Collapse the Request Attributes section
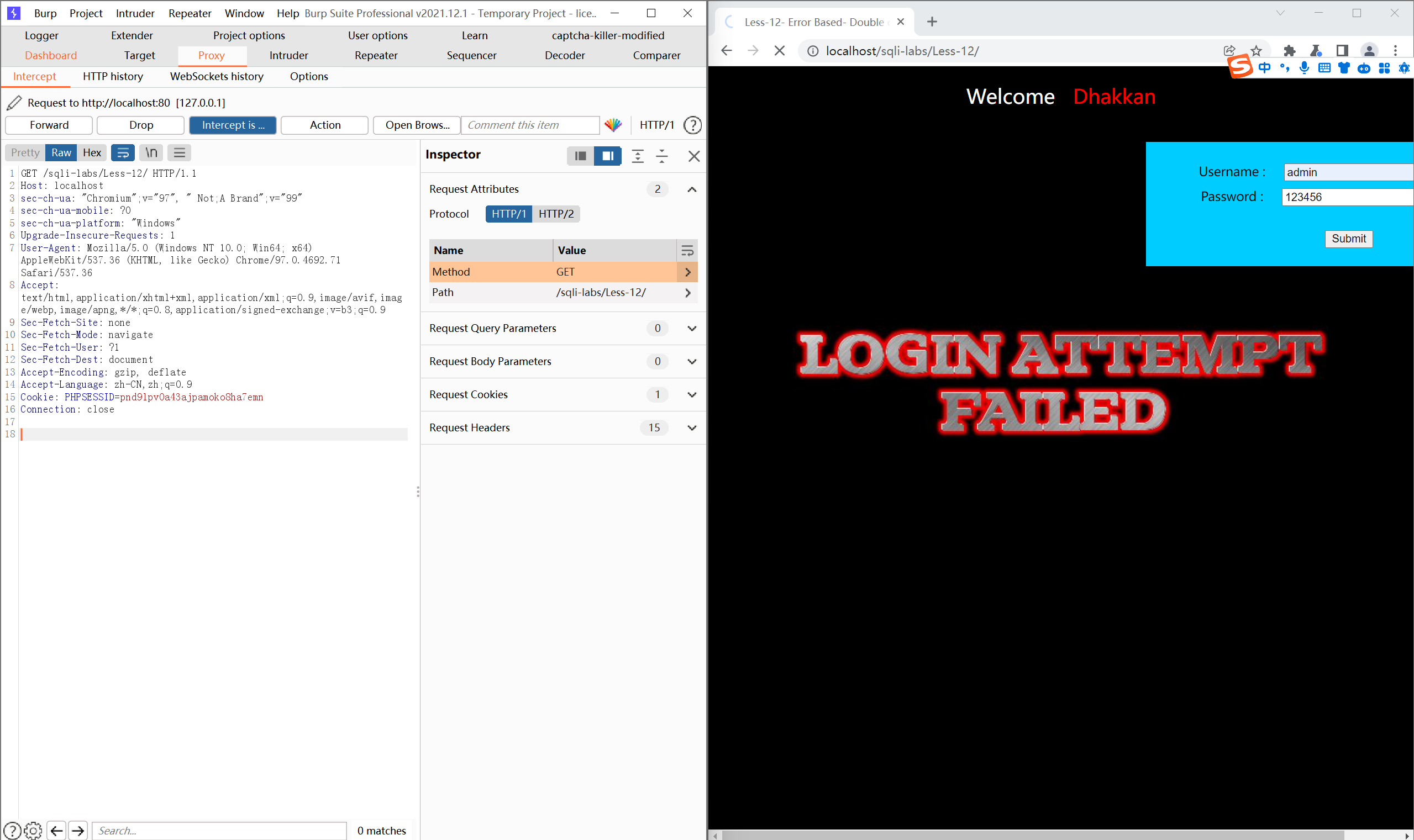 (691, 189)
